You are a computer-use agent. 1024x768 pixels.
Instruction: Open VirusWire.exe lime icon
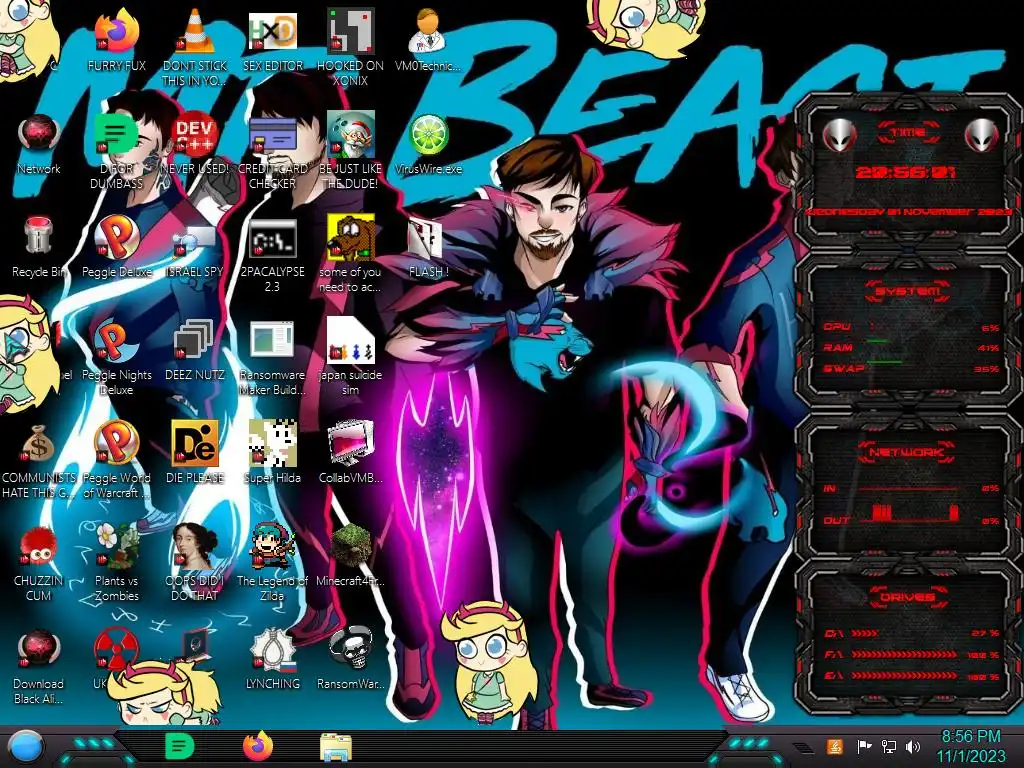pos(428,136)
